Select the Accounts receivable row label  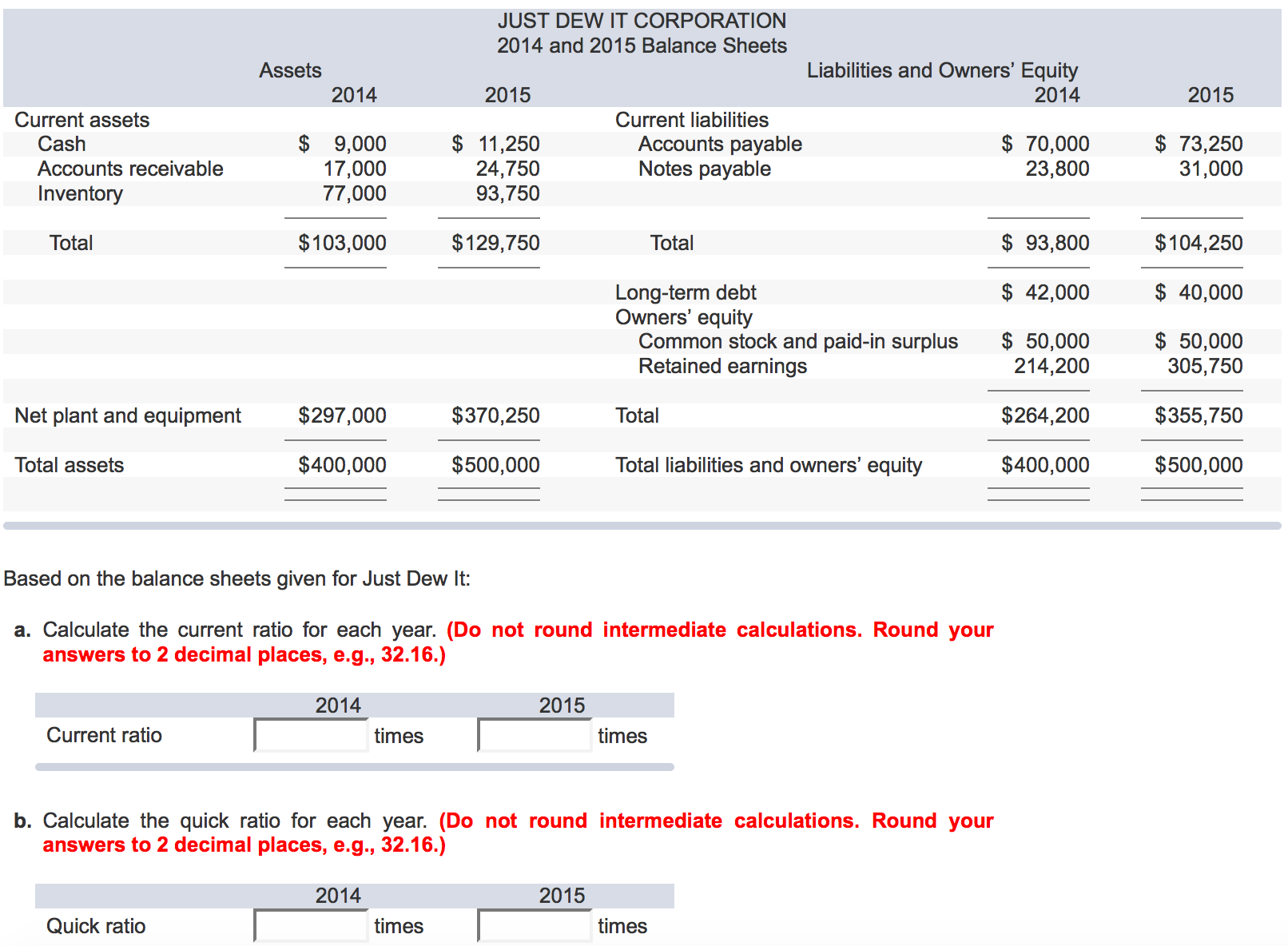pos(130,169)
